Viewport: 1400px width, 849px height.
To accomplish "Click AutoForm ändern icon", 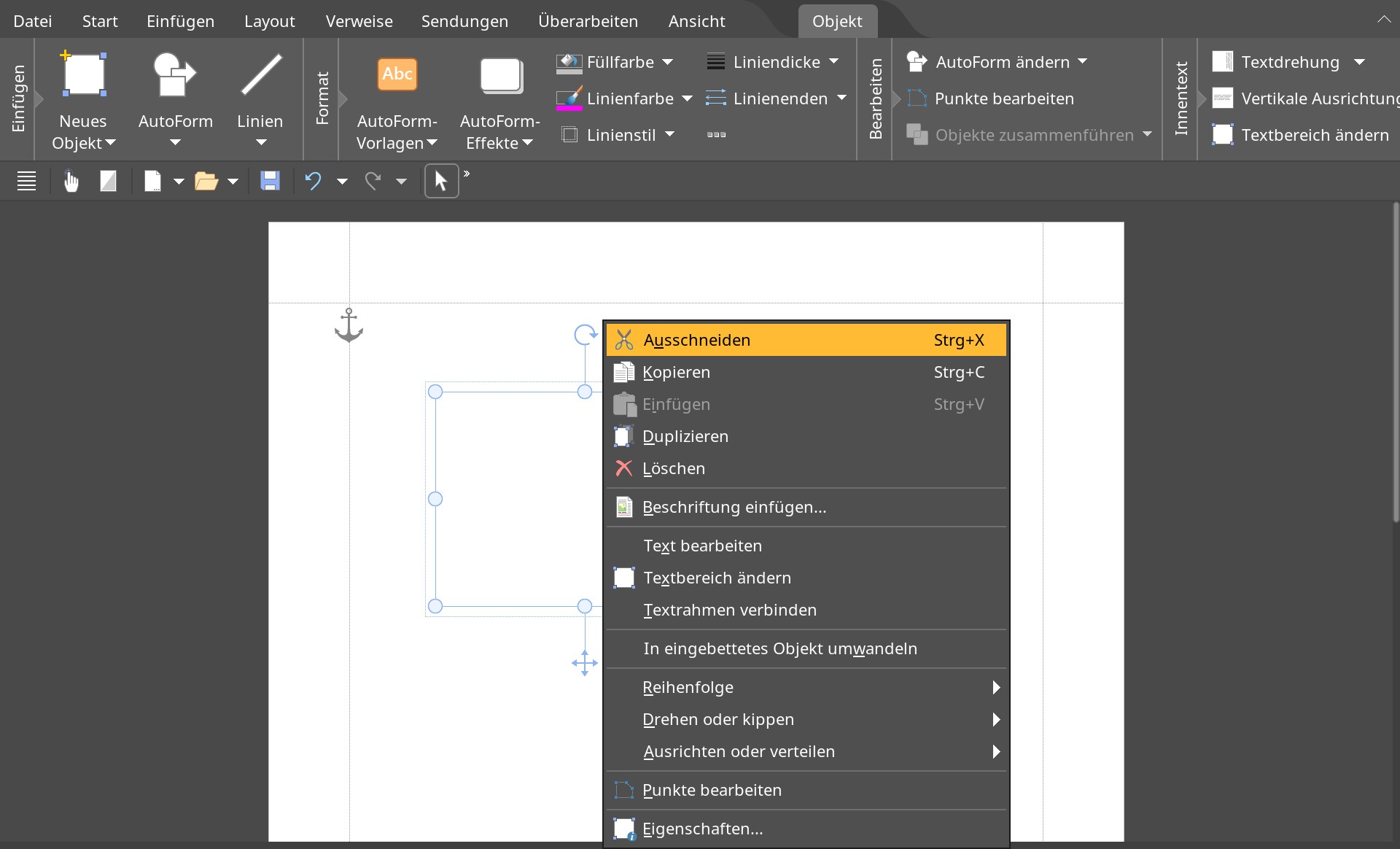I will pos(917,62).
